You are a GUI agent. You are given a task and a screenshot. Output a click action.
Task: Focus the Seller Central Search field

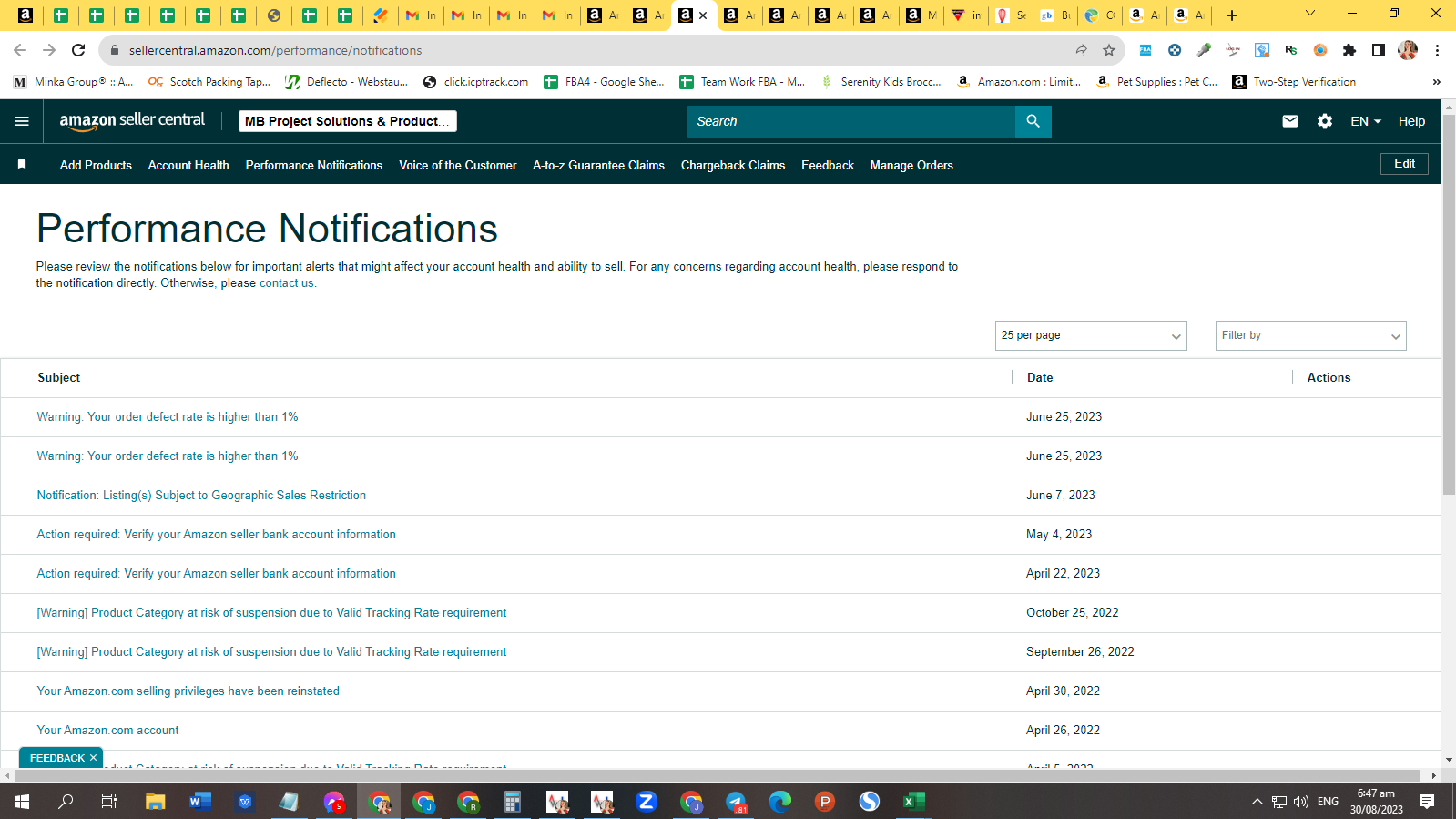pyautogui.click(x=851, y=121)
